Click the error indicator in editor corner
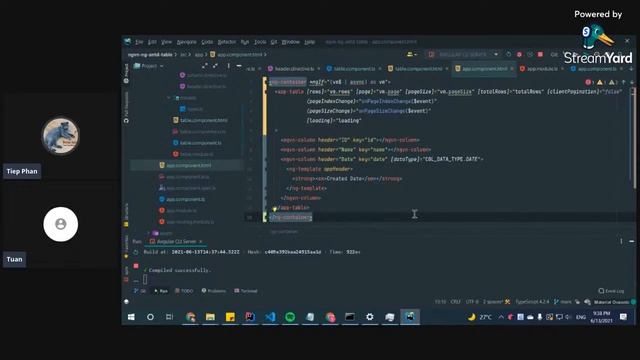 [x=589, y=82]
